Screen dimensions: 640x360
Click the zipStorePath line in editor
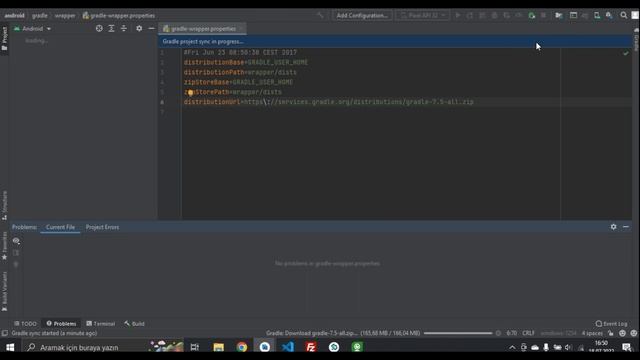[x=233, y=92]
